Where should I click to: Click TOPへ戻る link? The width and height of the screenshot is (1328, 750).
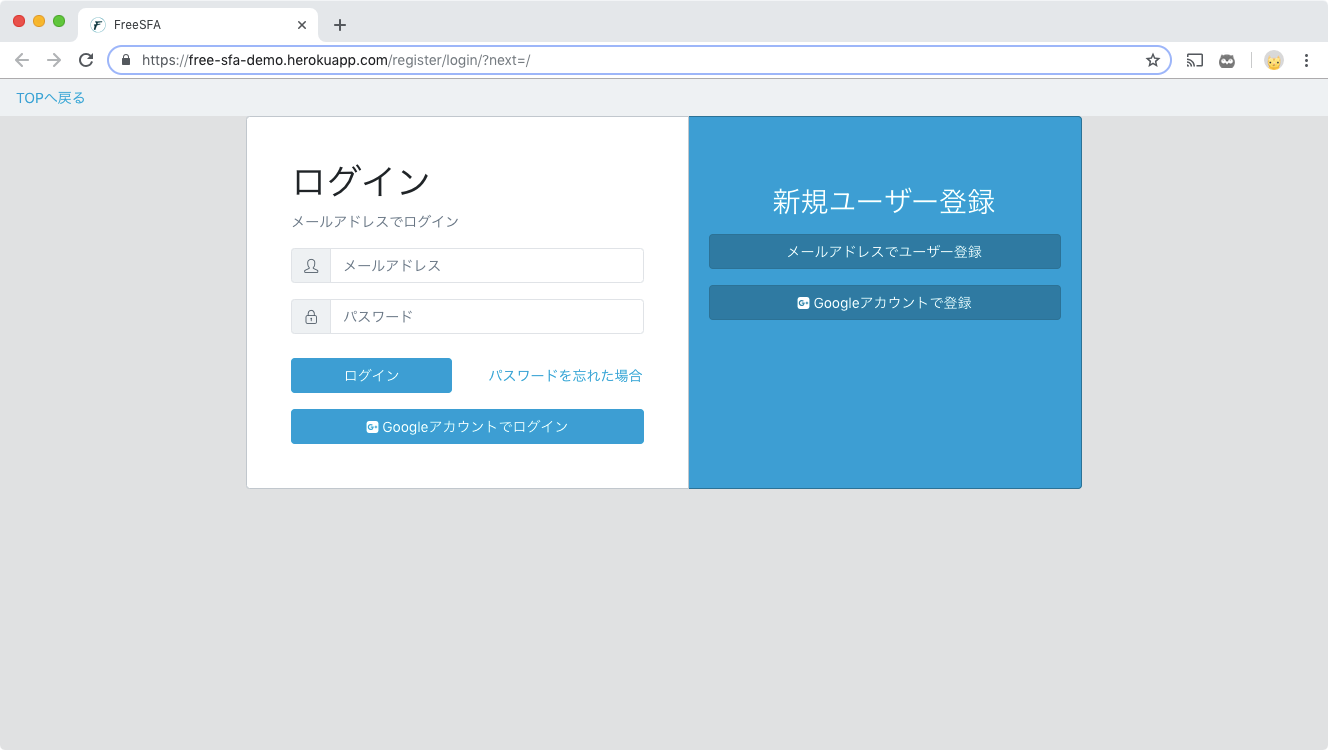click(51, 98)
